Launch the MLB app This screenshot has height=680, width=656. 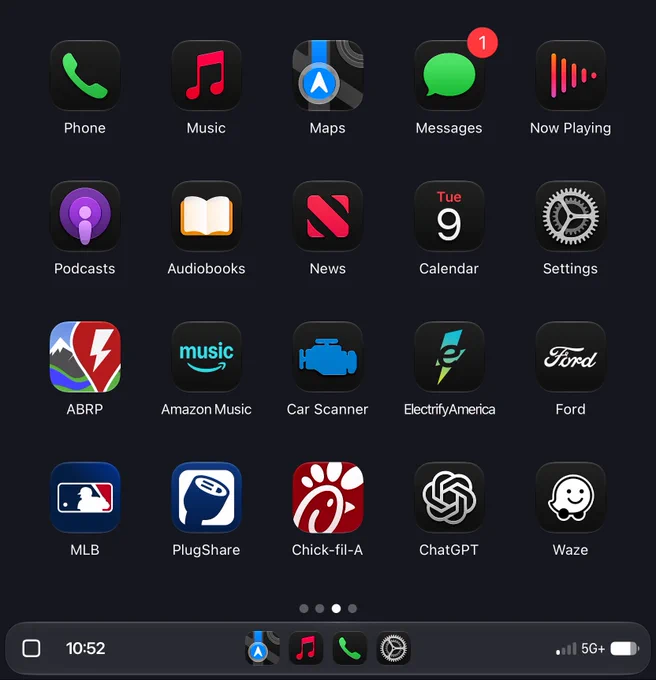pos(85,497)
